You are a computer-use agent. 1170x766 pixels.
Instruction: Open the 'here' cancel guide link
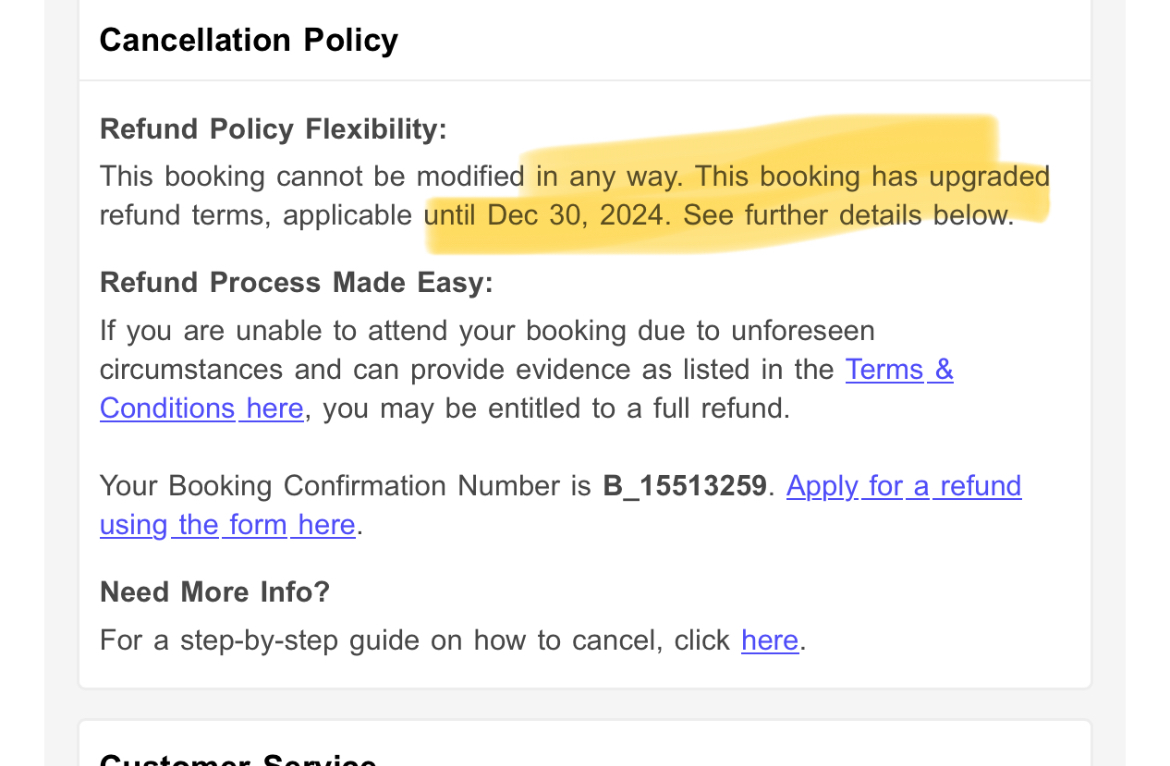pyautogui.click(x=769, y=640)
